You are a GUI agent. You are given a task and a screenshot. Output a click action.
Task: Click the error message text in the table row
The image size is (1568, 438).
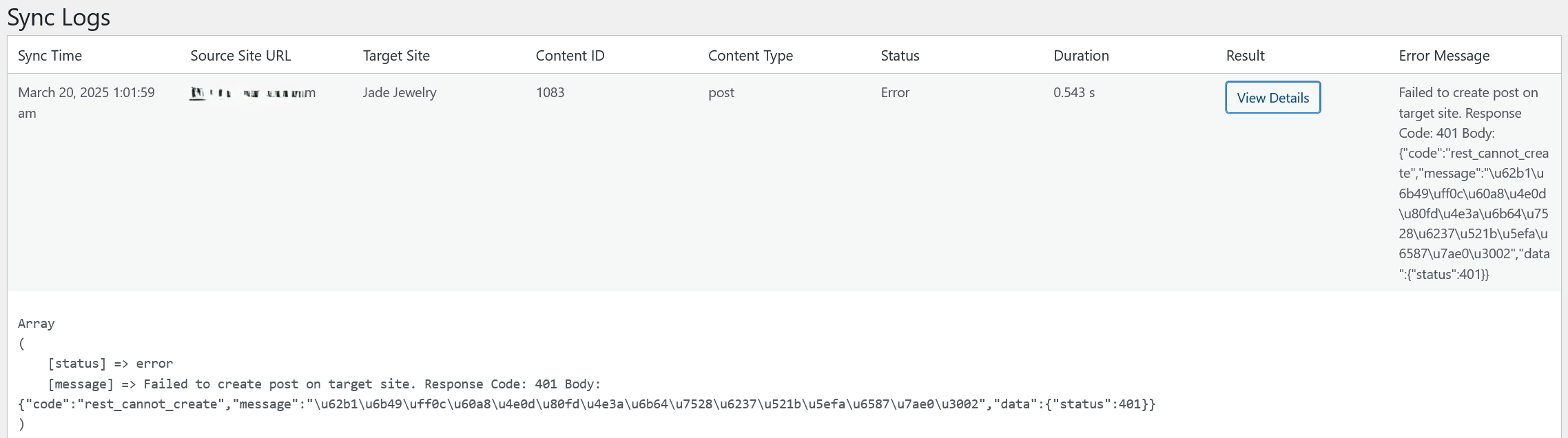[x=1474, y=183]
